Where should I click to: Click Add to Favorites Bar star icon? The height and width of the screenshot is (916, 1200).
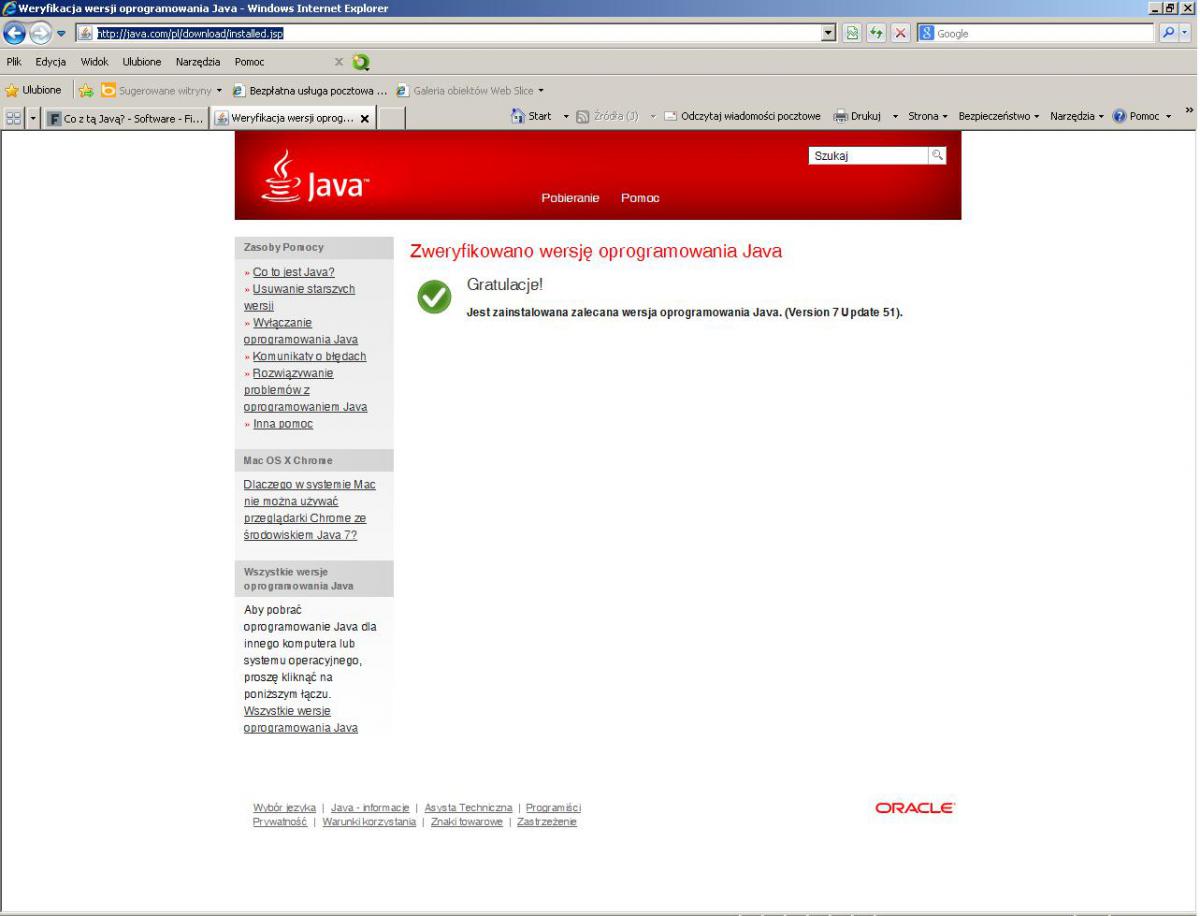click(85, 89)
